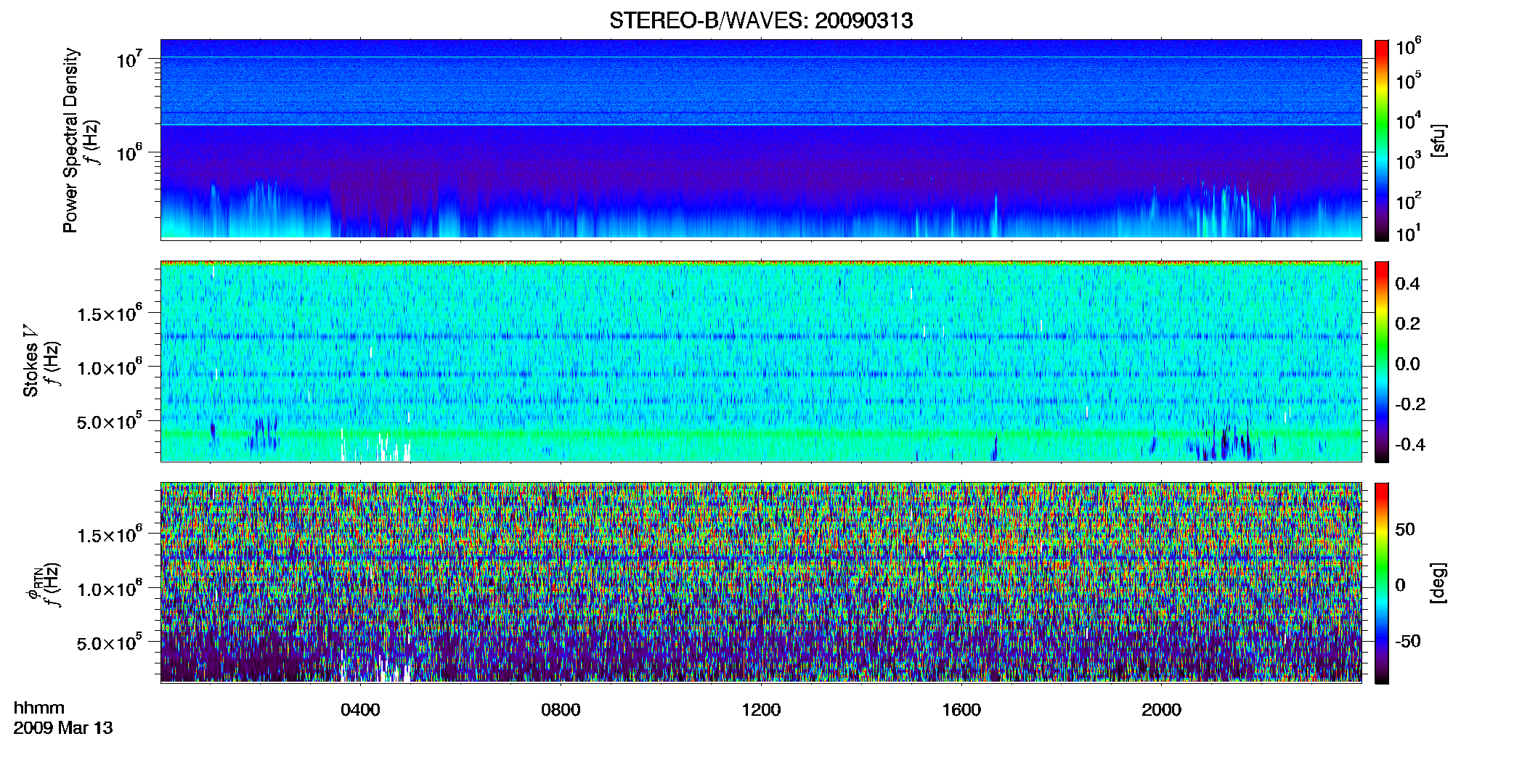Click the Power Spectral Density axis label
Viewport: 1522px width, 784px height.
click(x=70, y=140)
